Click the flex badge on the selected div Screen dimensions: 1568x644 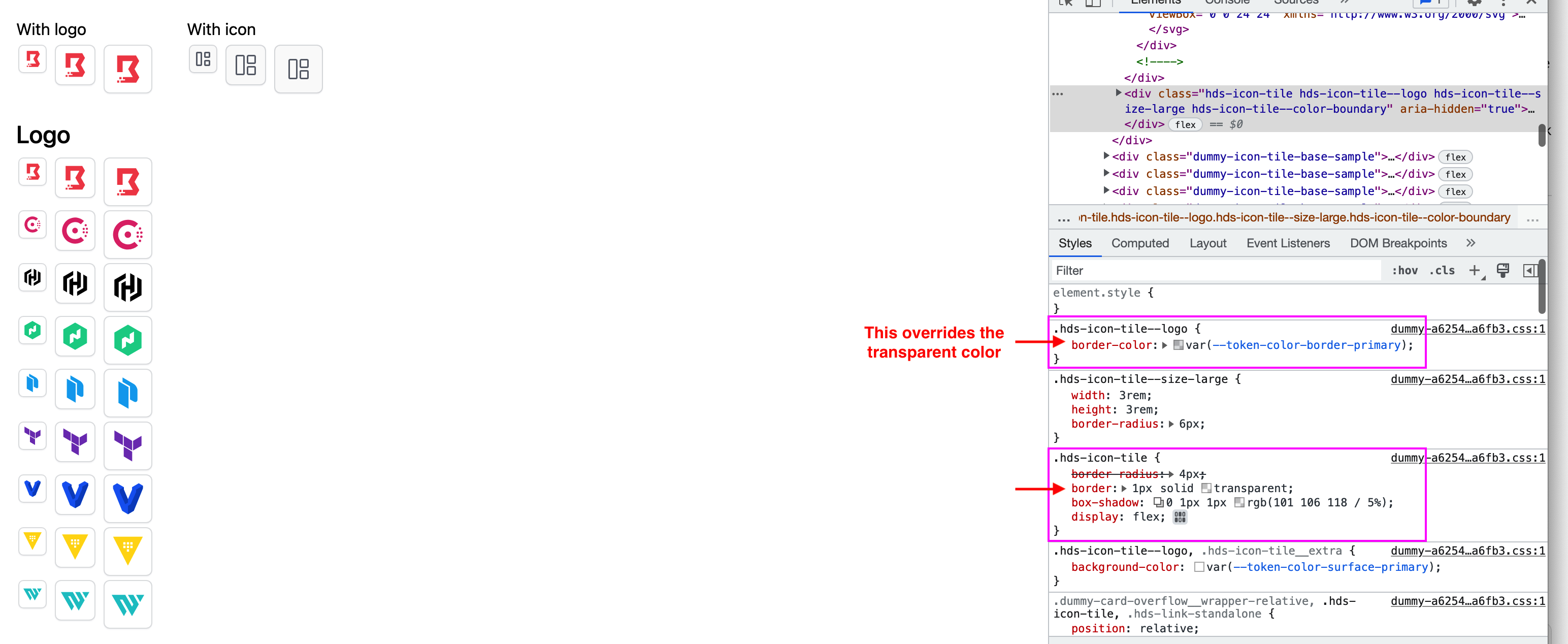[1185, 124]
